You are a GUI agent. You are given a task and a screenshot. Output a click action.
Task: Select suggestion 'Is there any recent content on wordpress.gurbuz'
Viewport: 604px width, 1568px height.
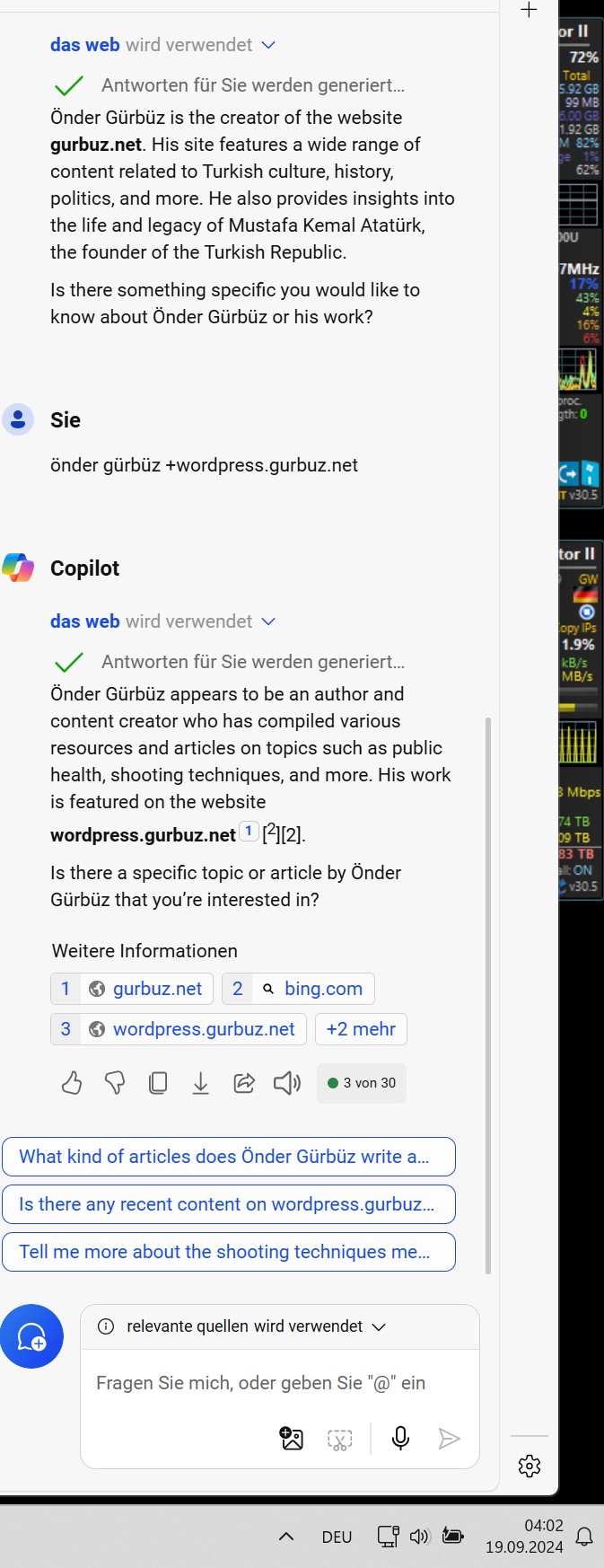[229, 1204]
